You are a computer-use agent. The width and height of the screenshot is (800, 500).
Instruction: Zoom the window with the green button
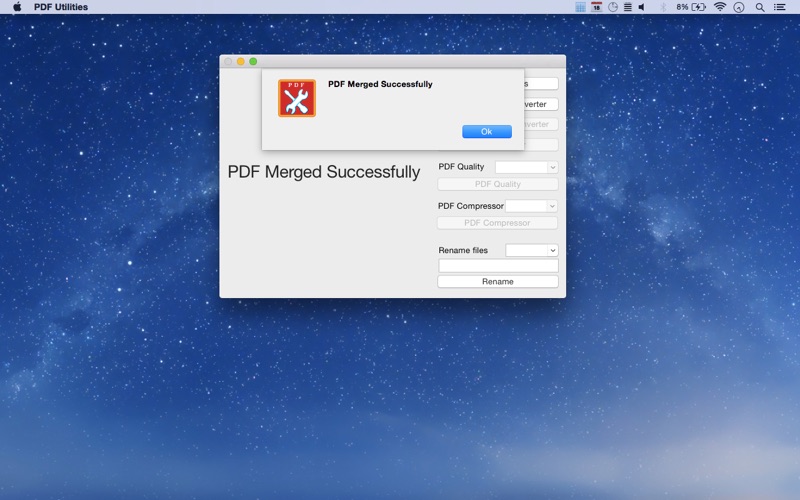click(253, 62)
